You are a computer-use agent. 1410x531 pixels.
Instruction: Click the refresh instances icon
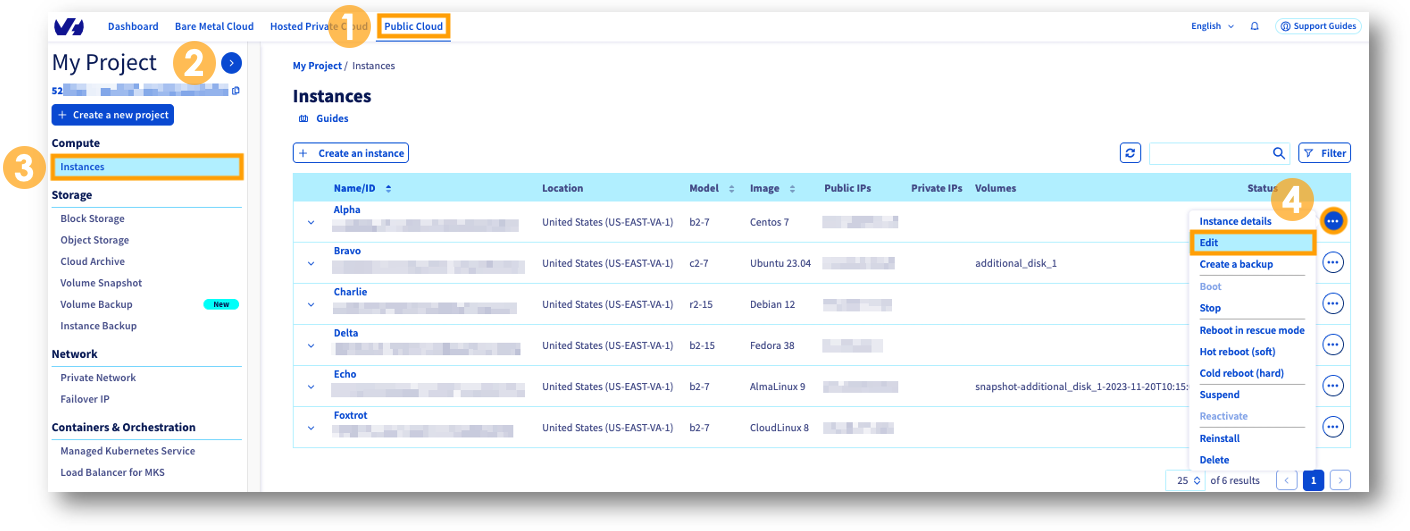click(x=1130, y=153)
